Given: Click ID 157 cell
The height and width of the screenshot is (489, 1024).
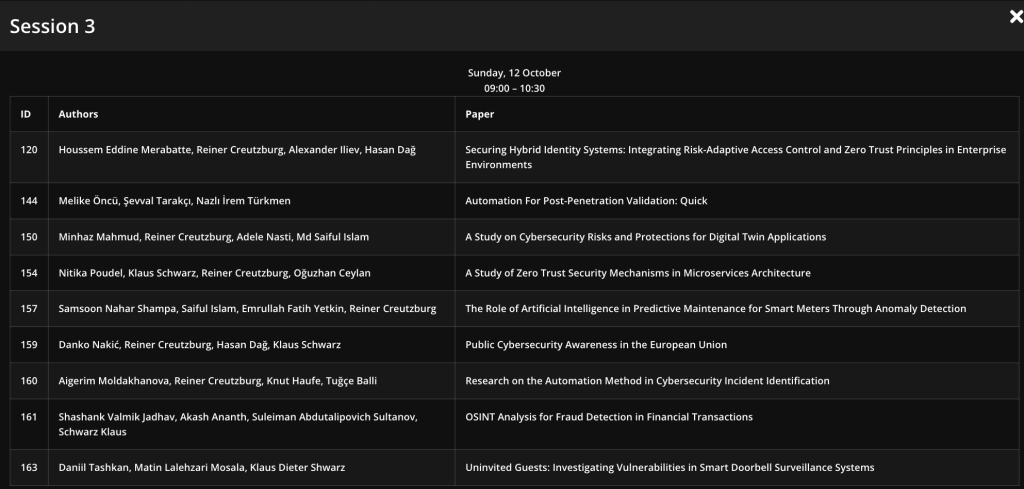Looking at the screenshot, I should 28,309.
